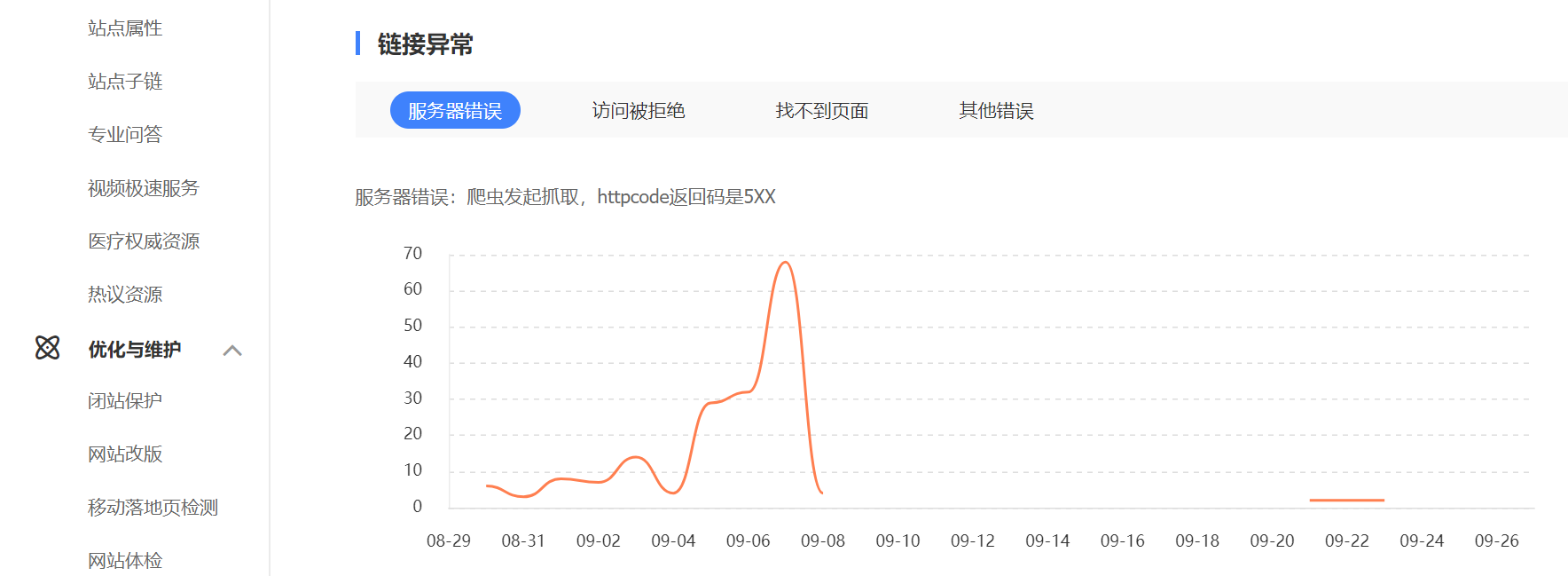Switch to the 找不到页面 tab
1568x576 pixels.
click(822, 110)
